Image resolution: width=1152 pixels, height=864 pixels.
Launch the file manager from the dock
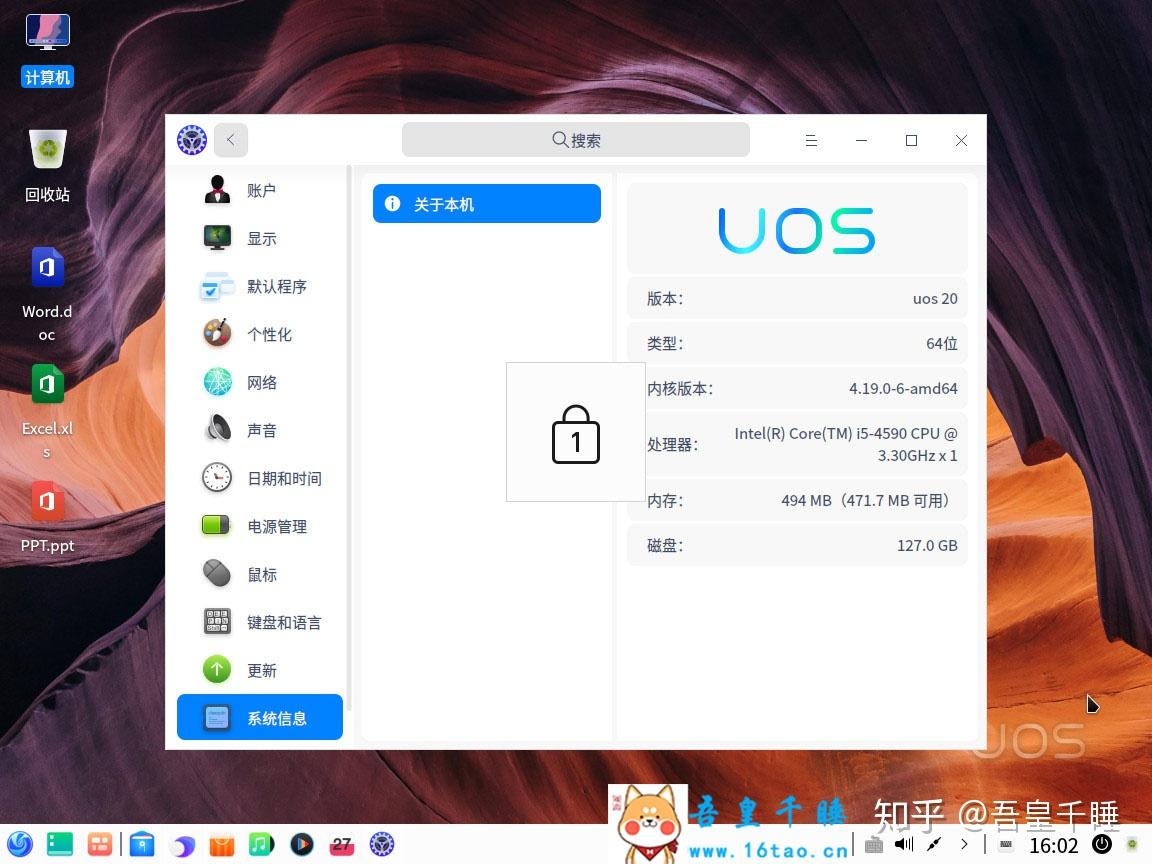141,844
